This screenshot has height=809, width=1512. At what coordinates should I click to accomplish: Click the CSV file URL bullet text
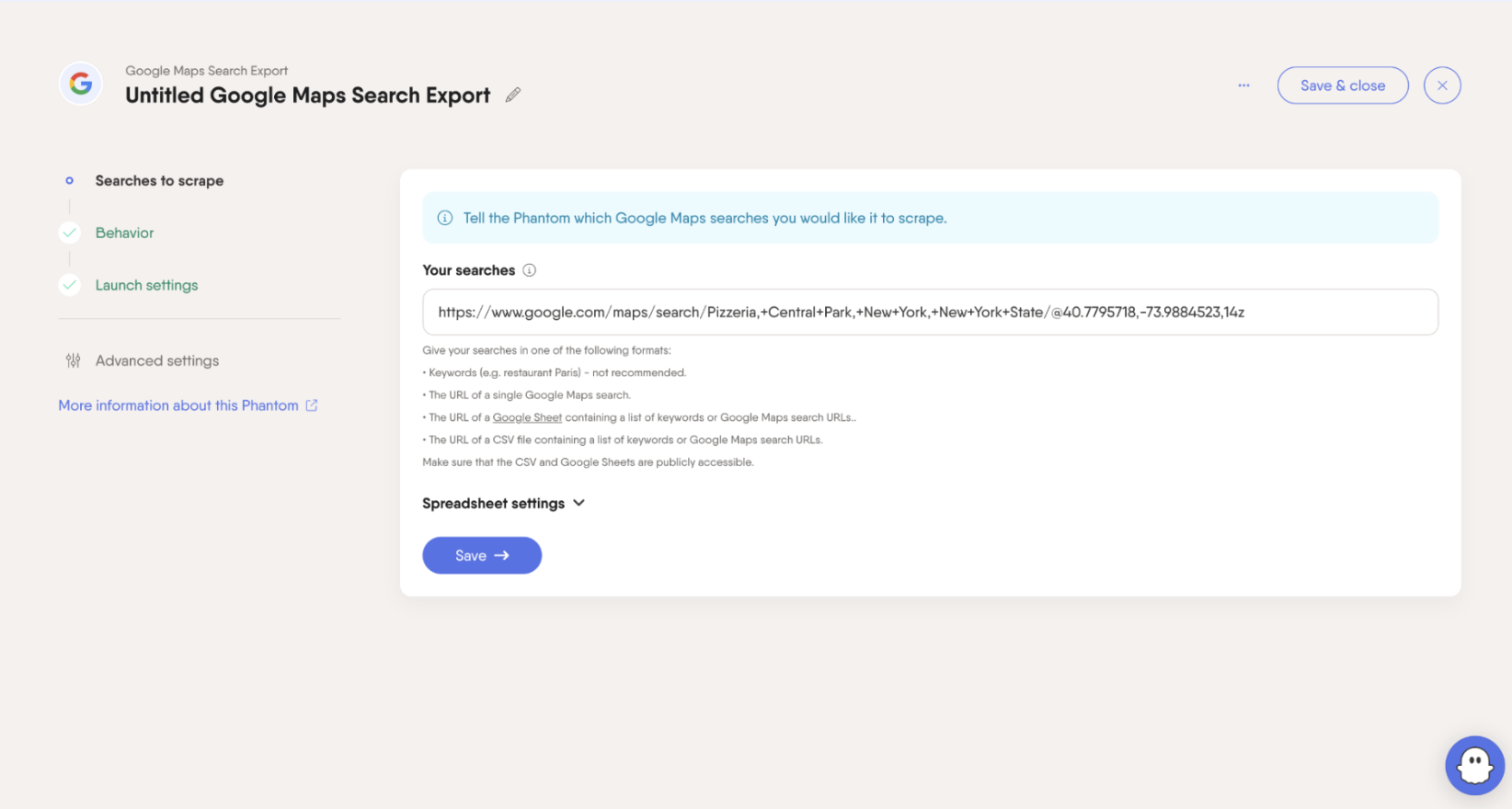pyautogui.click(x=623, y=440)
